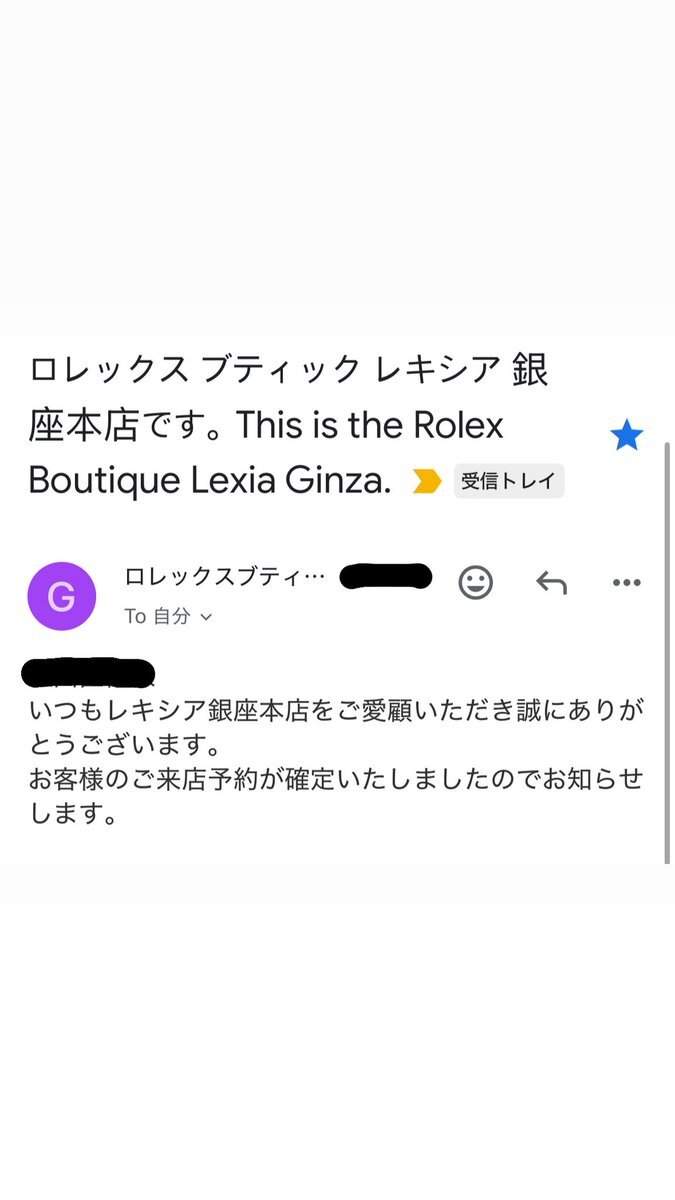675x1200 pixels.
Task: Click the body sentence お客様のご来店予約が確定
Action: click(x=336, y=781)
